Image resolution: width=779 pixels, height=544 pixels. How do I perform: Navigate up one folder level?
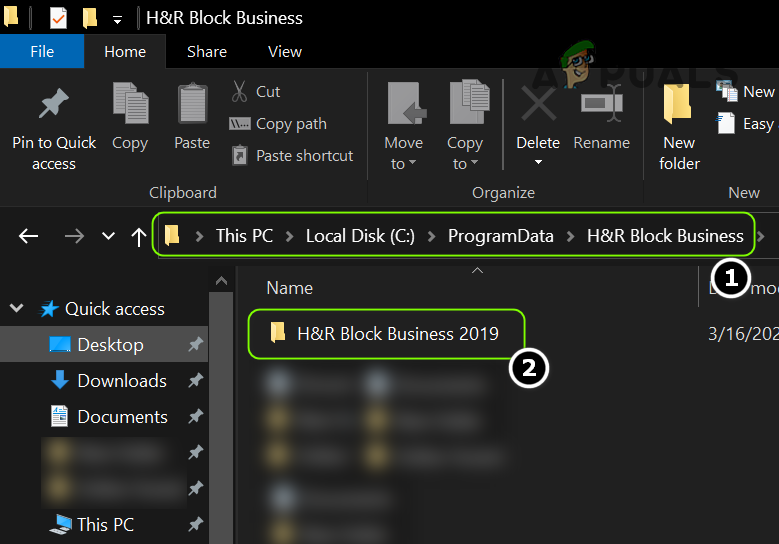click(139, 236)
